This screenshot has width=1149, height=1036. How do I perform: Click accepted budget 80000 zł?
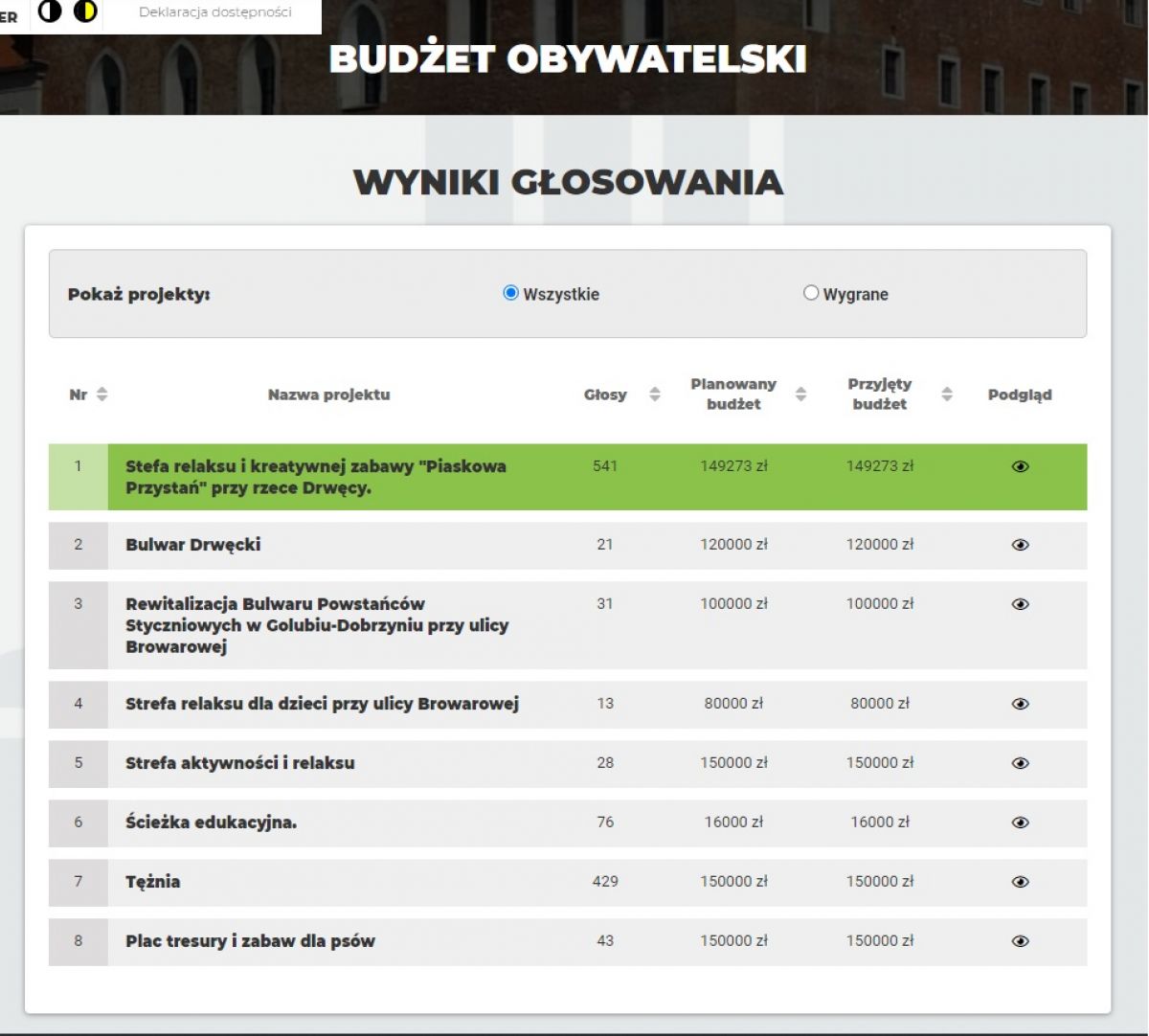(880, 704)
